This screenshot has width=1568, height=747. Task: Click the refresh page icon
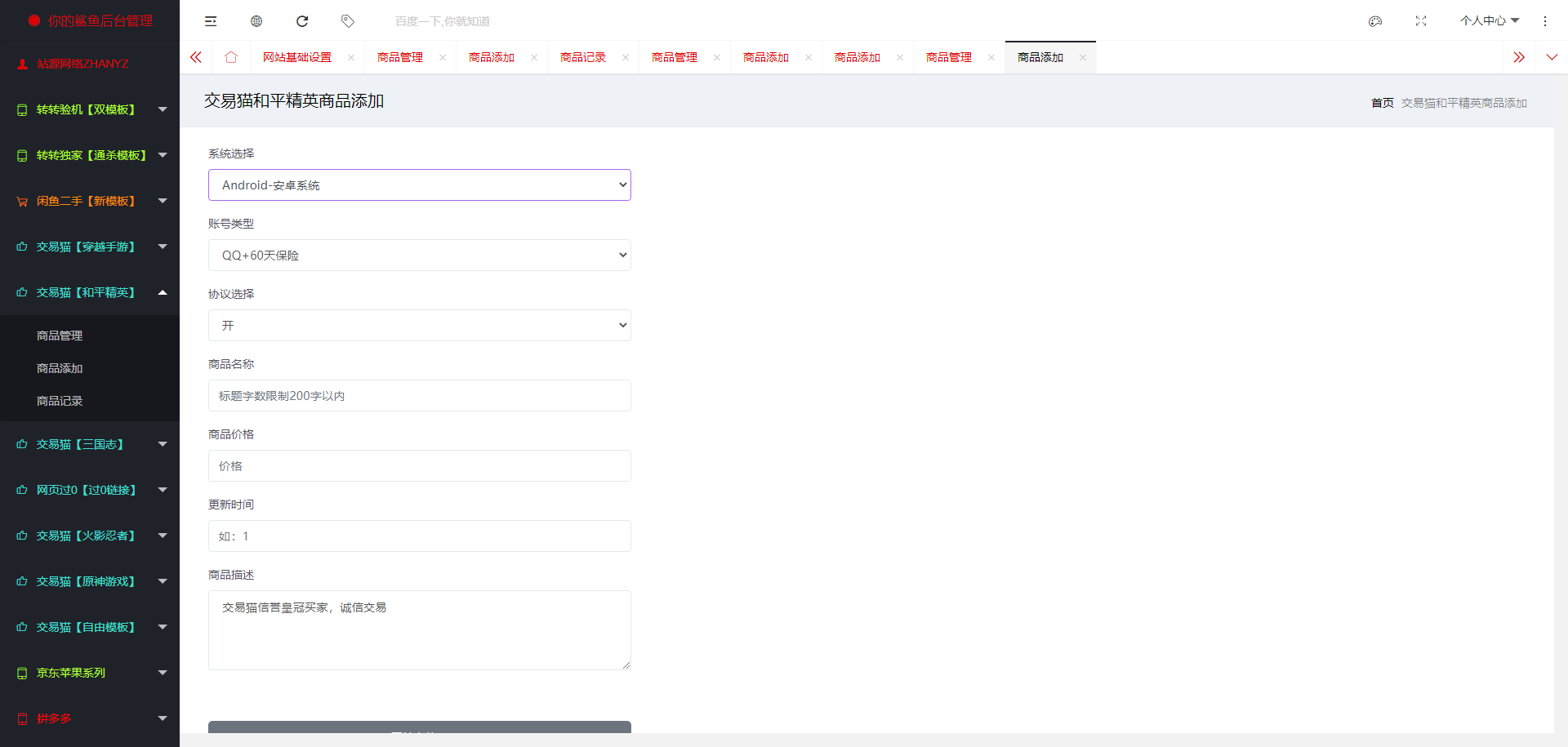(302, 21)
